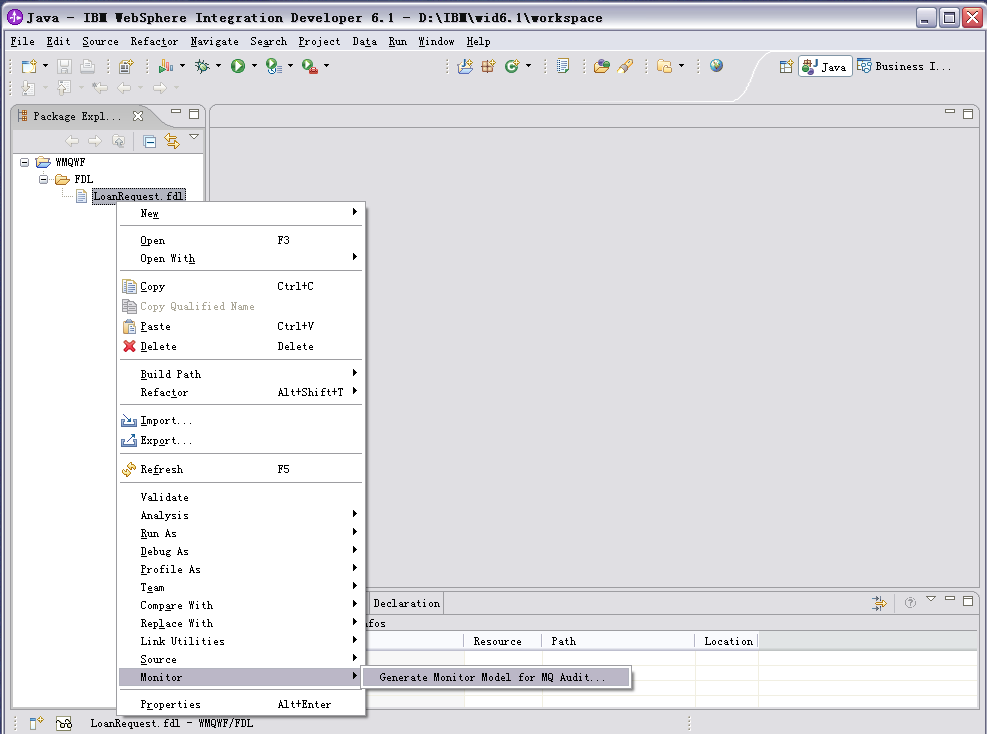This screenshot has width=987, height=734.
Task: Choose Refresh from the context menu
Action: [x=240, y=470]
